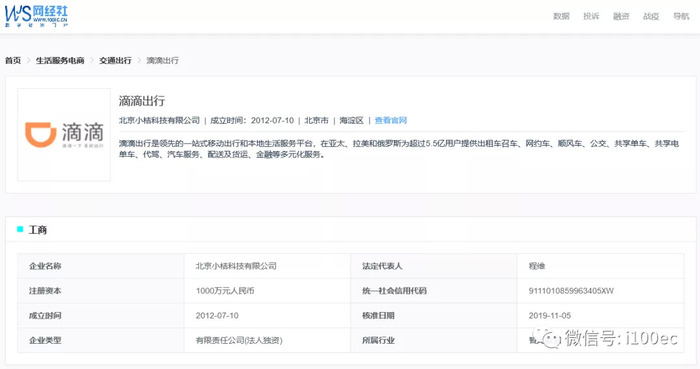Click the credit code 91110108599634O5XW

tap(571, 291)
